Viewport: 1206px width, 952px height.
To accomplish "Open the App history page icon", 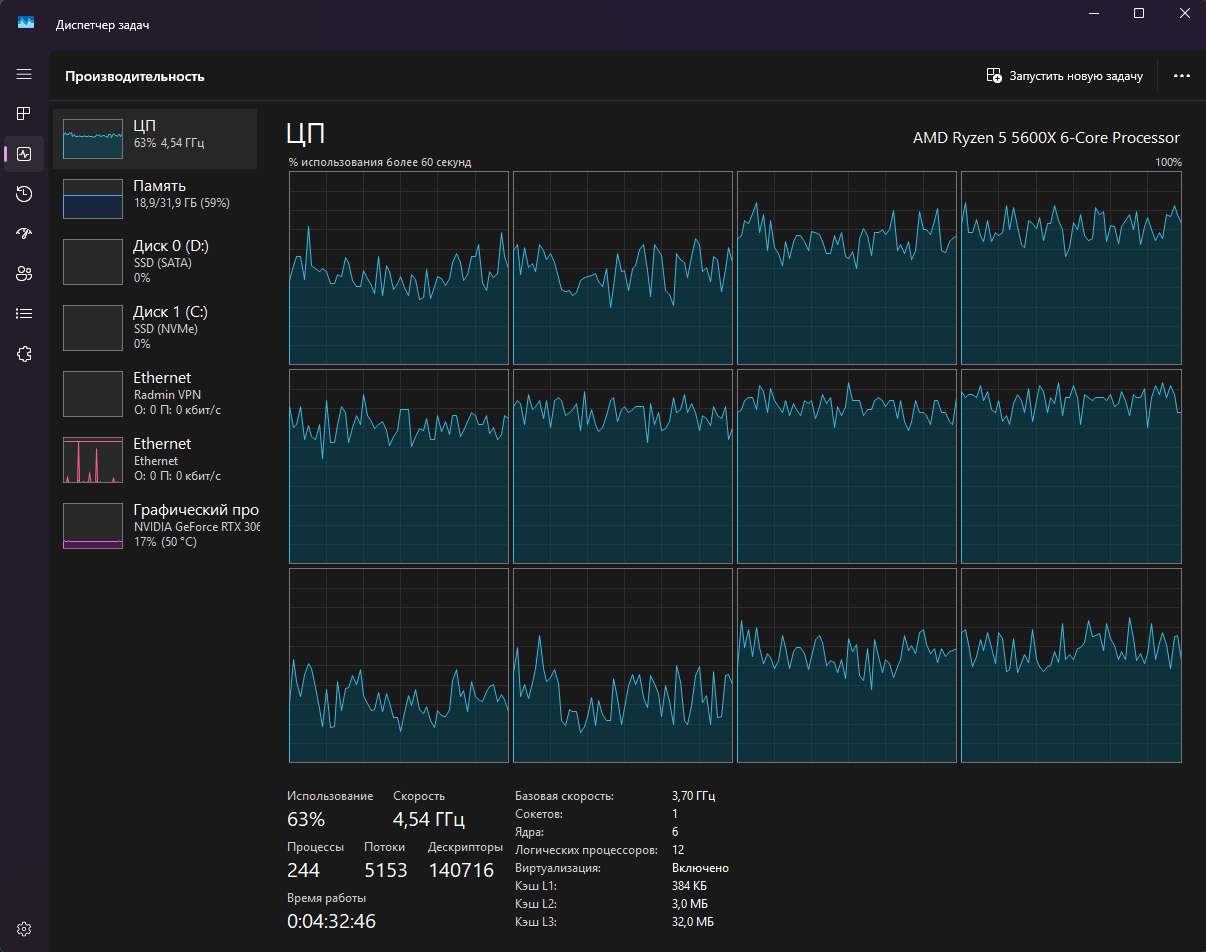I will [24, 194].
